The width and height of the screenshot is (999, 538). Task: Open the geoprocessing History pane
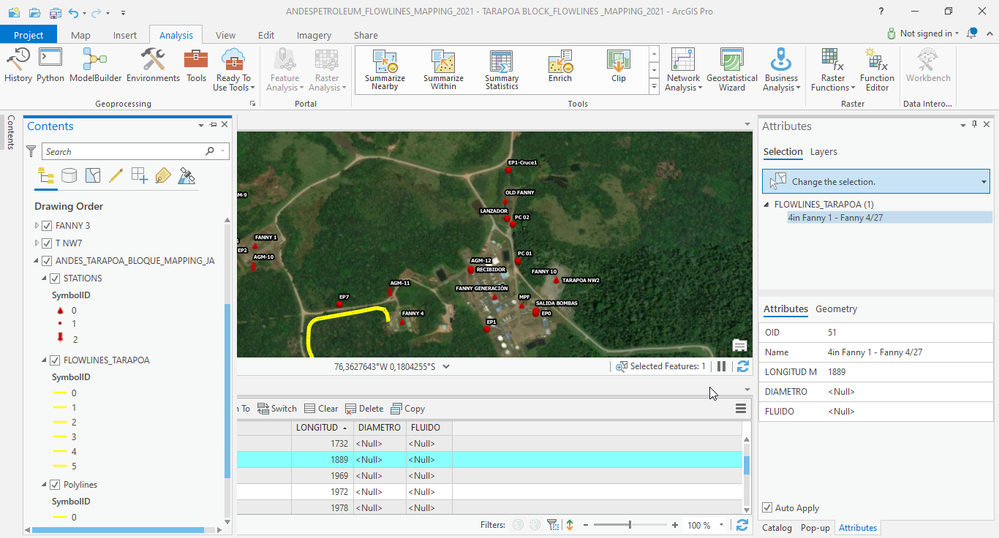tap(18, 64)
